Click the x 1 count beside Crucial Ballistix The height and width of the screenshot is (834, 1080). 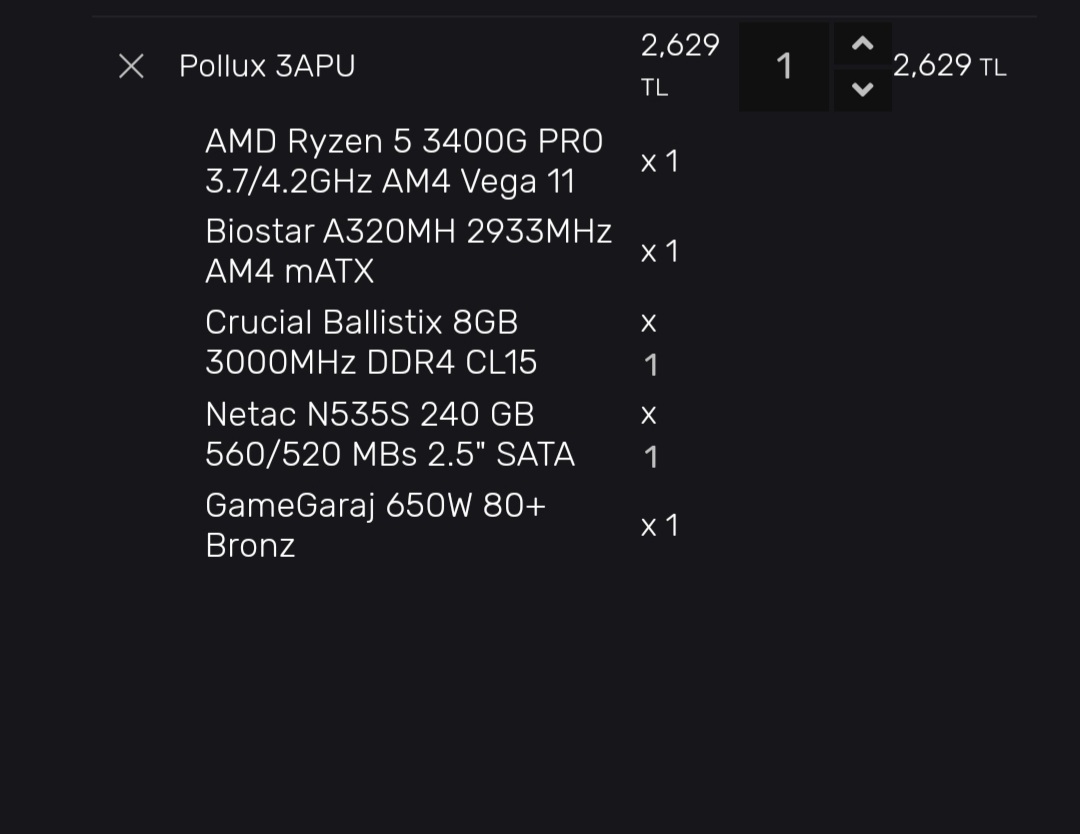(650, 343)
